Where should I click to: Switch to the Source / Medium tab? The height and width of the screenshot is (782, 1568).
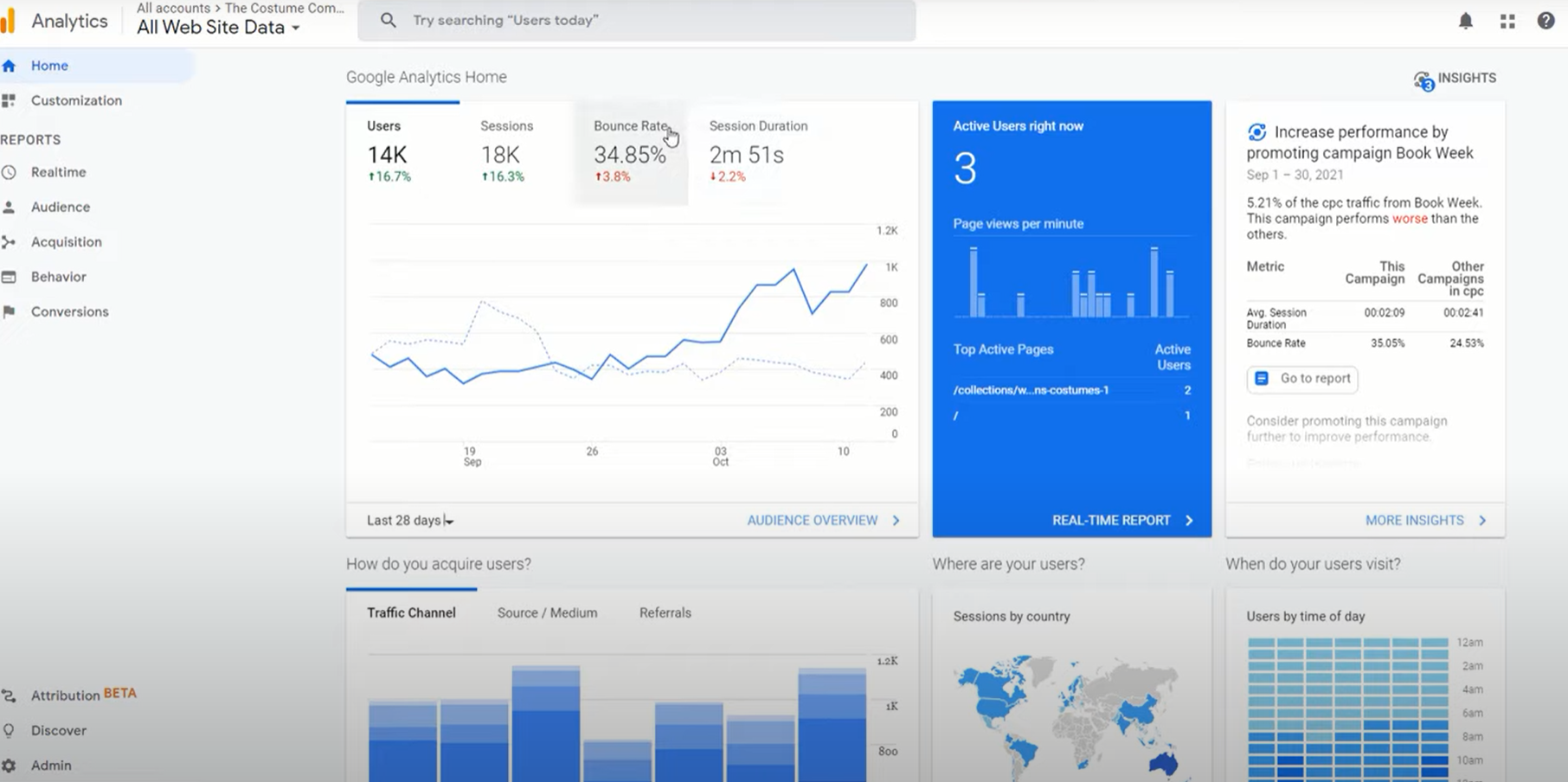[546, 612]
